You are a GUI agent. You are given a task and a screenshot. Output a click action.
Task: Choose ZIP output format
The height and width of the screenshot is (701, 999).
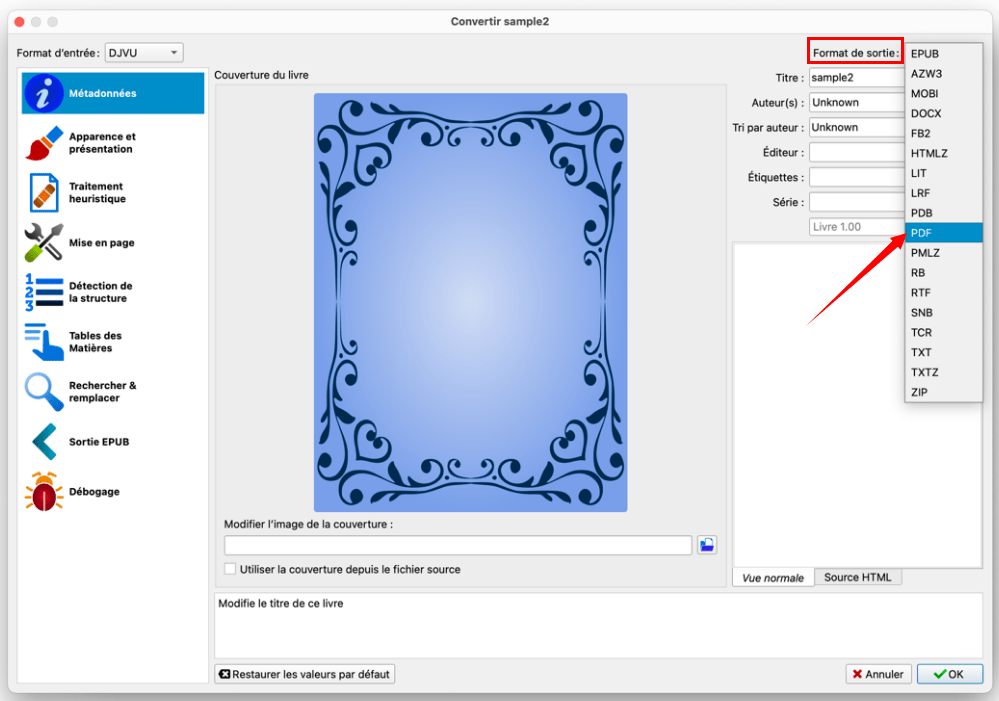click(x=943, y=392)
